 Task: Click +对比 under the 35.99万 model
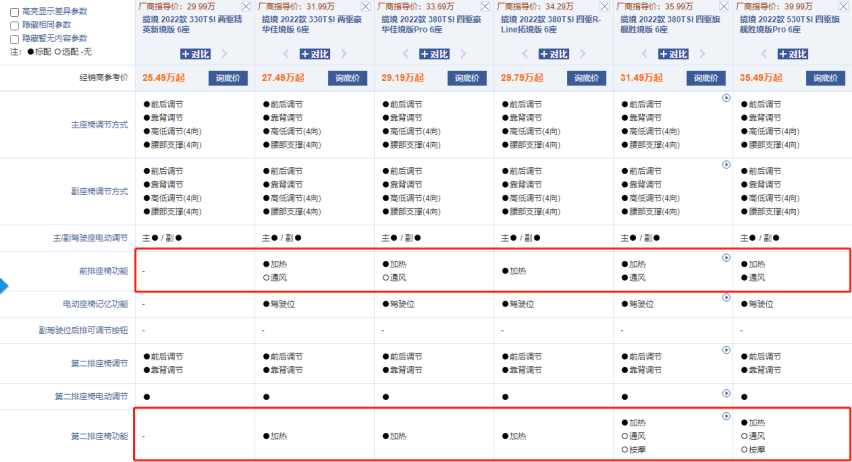tap(673, 54)
